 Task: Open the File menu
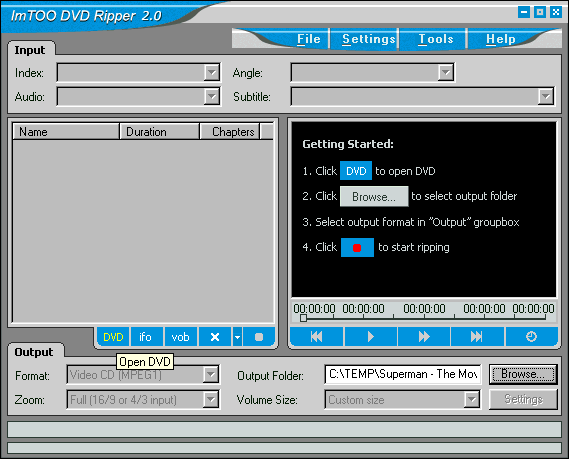308,39
